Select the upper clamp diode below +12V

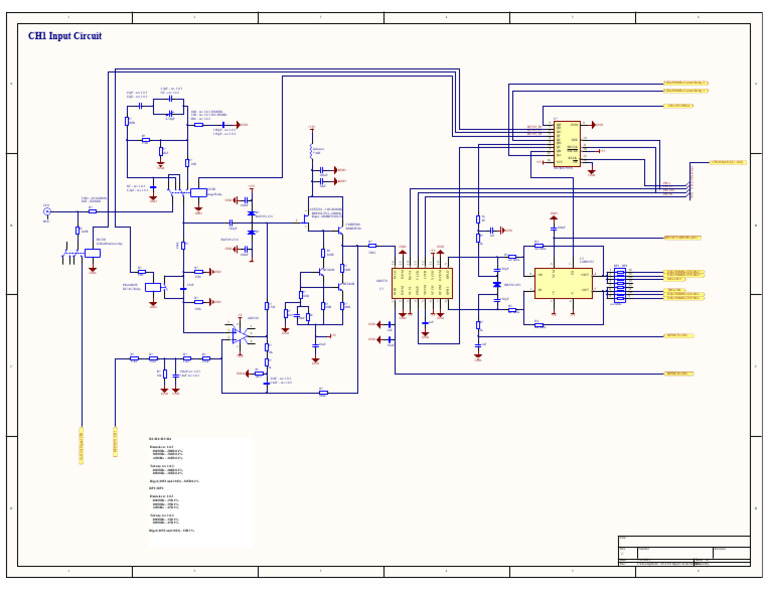251,213
